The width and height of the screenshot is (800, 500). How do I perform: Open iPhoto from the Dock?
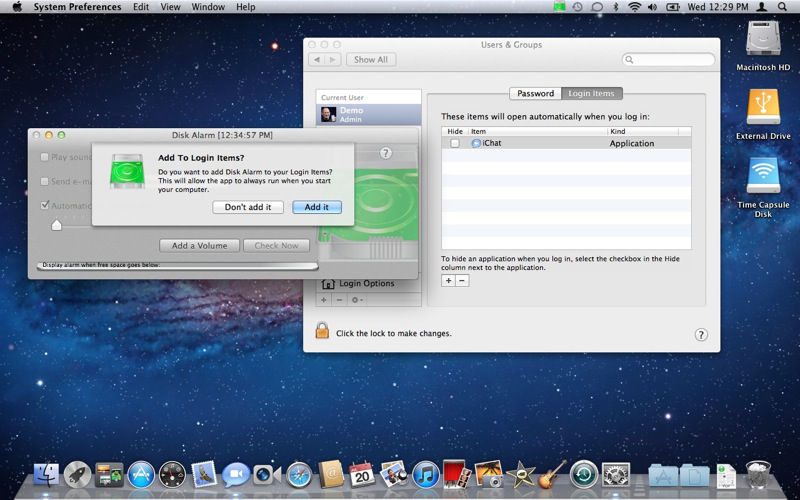(x=488, y=474)
